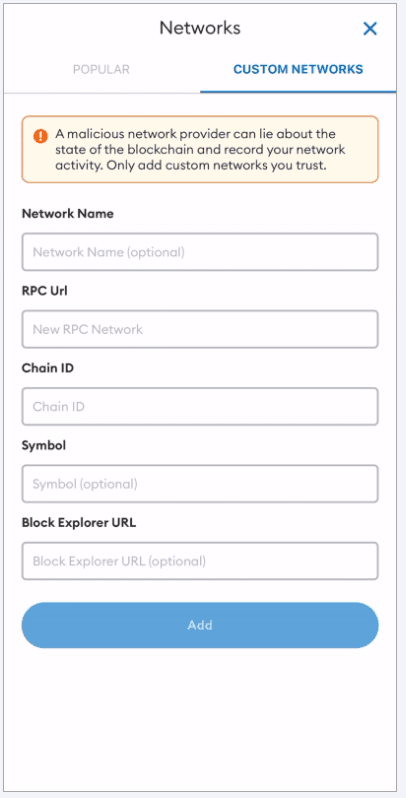Click the 'Chain ID' field label
The height and width of the screenshot is (798, 406).
[x=48, y=368]
